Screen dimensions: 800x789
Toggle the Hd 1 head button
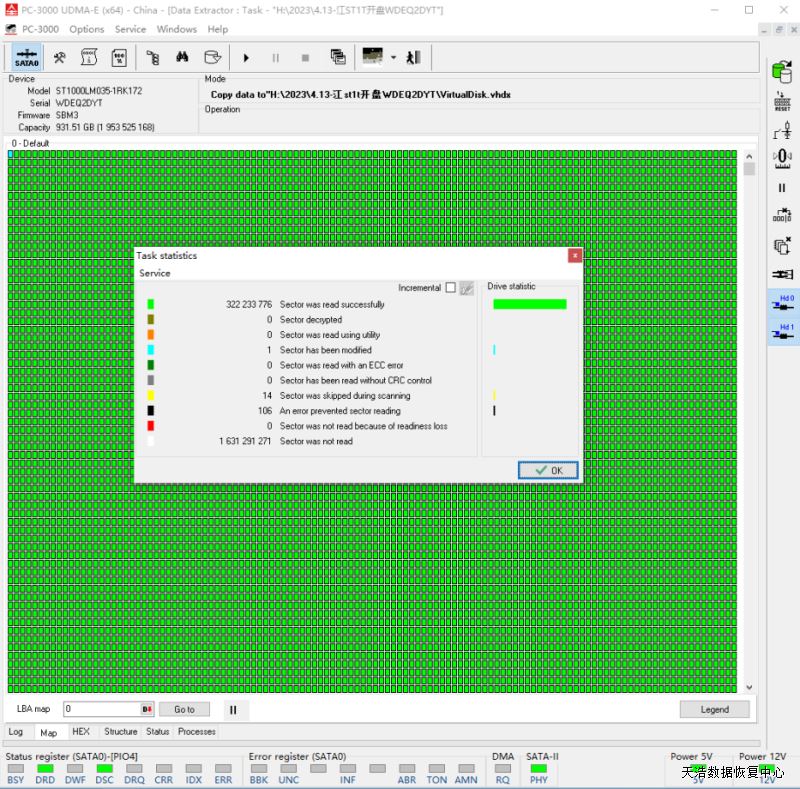783,332
